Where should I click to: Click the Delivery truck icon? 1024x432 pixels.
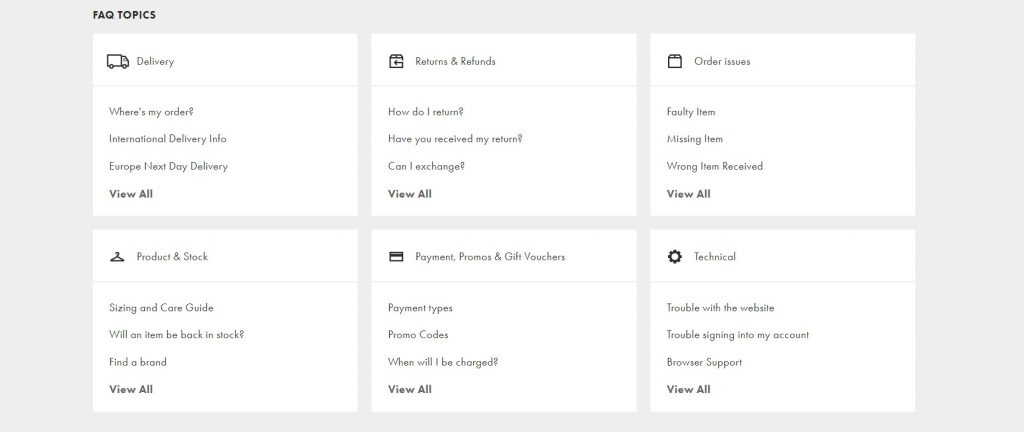tap(118, 61)
